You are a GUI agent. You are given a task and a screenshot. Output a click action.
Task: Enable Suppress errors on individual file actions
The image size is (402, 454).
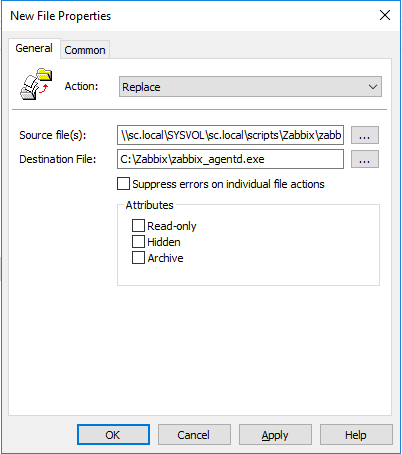click(x=123, y=184)
